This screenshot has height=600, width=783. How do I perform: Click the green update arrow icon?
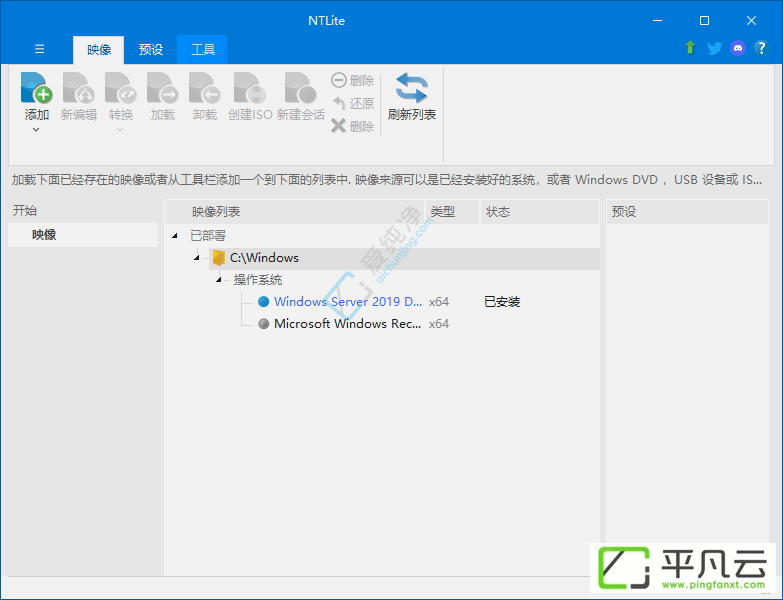click(x=691, y=48)
